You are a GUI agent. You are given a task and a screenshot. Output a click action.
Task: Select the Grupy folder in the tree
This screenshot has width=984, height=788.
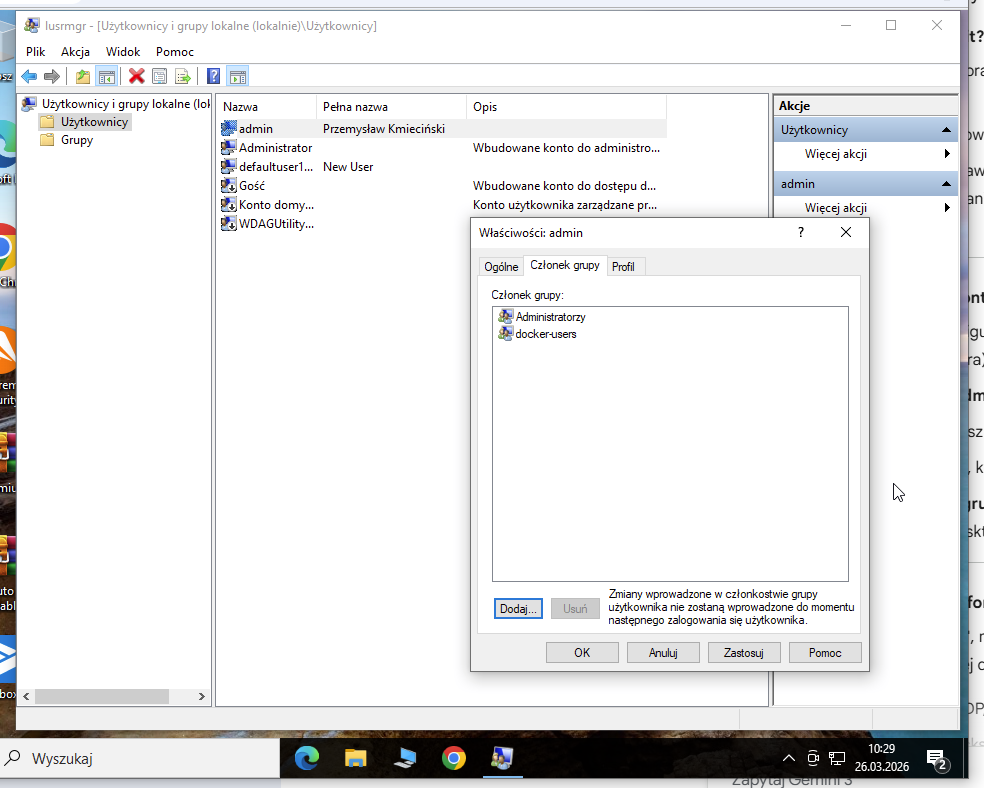76,140
